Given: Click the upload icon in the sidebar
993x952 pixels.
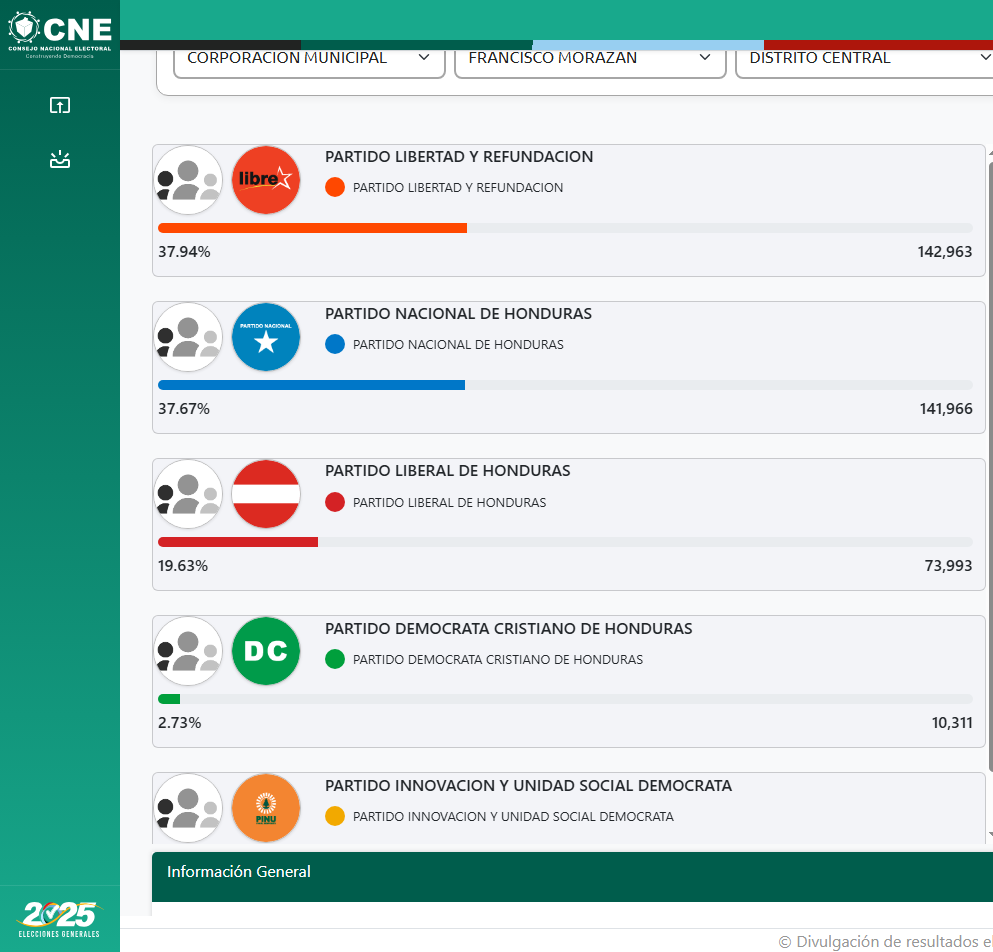Looking at the screenshot, I should 60,105.
